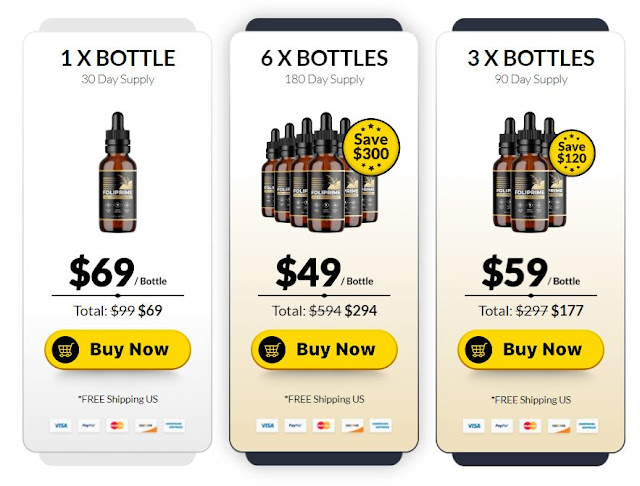This screenshot has width=640, height=486.
Task: Click the Visa icon under 3 X Bottles
Action: point(474,426)
